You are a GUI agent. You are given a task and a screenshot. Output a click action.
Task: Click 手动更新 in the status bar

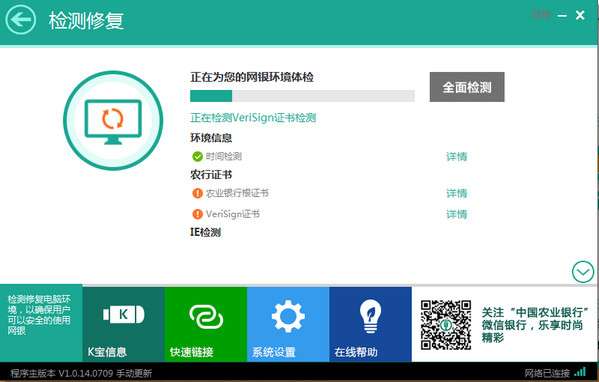coord(134,373)
